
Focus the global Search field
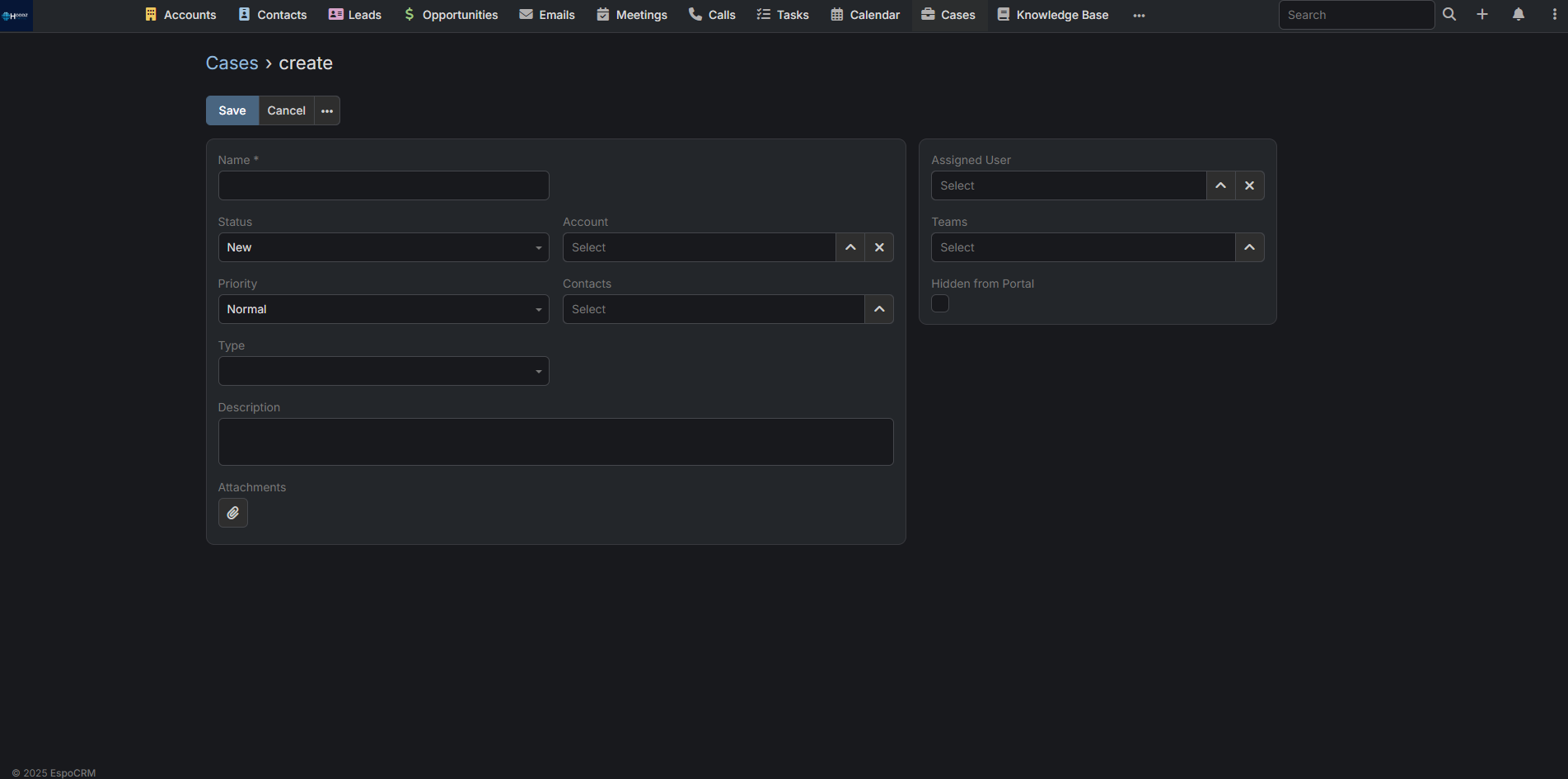click(x=1356, y=15)
